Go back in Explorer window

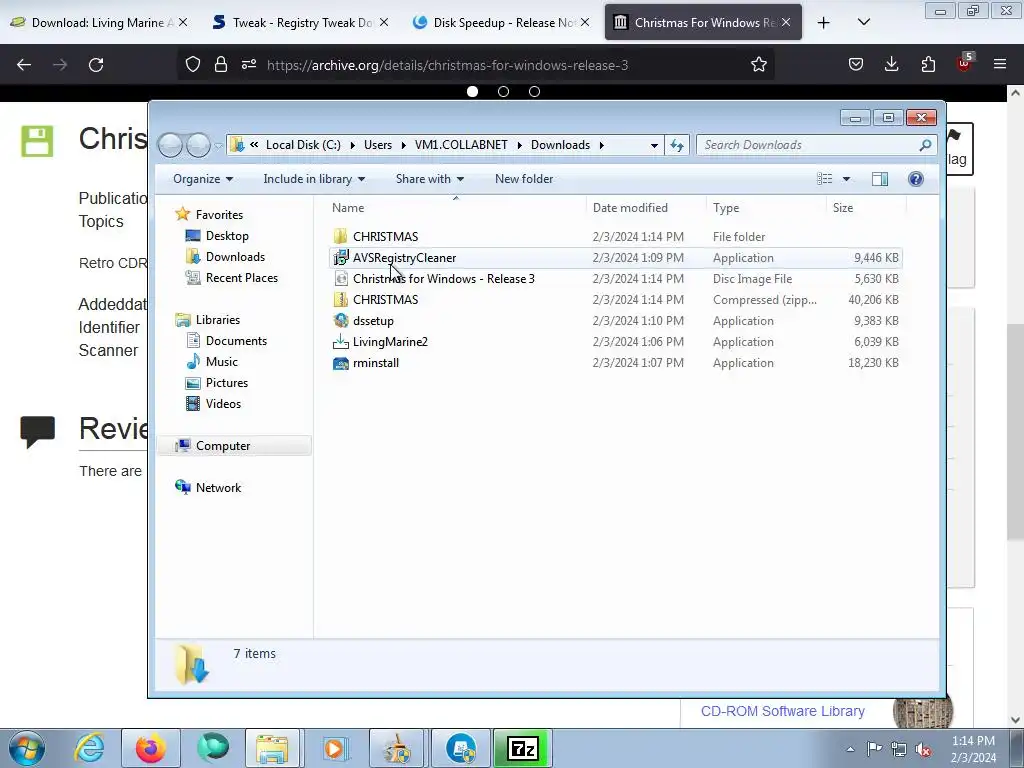pos(170,145)
